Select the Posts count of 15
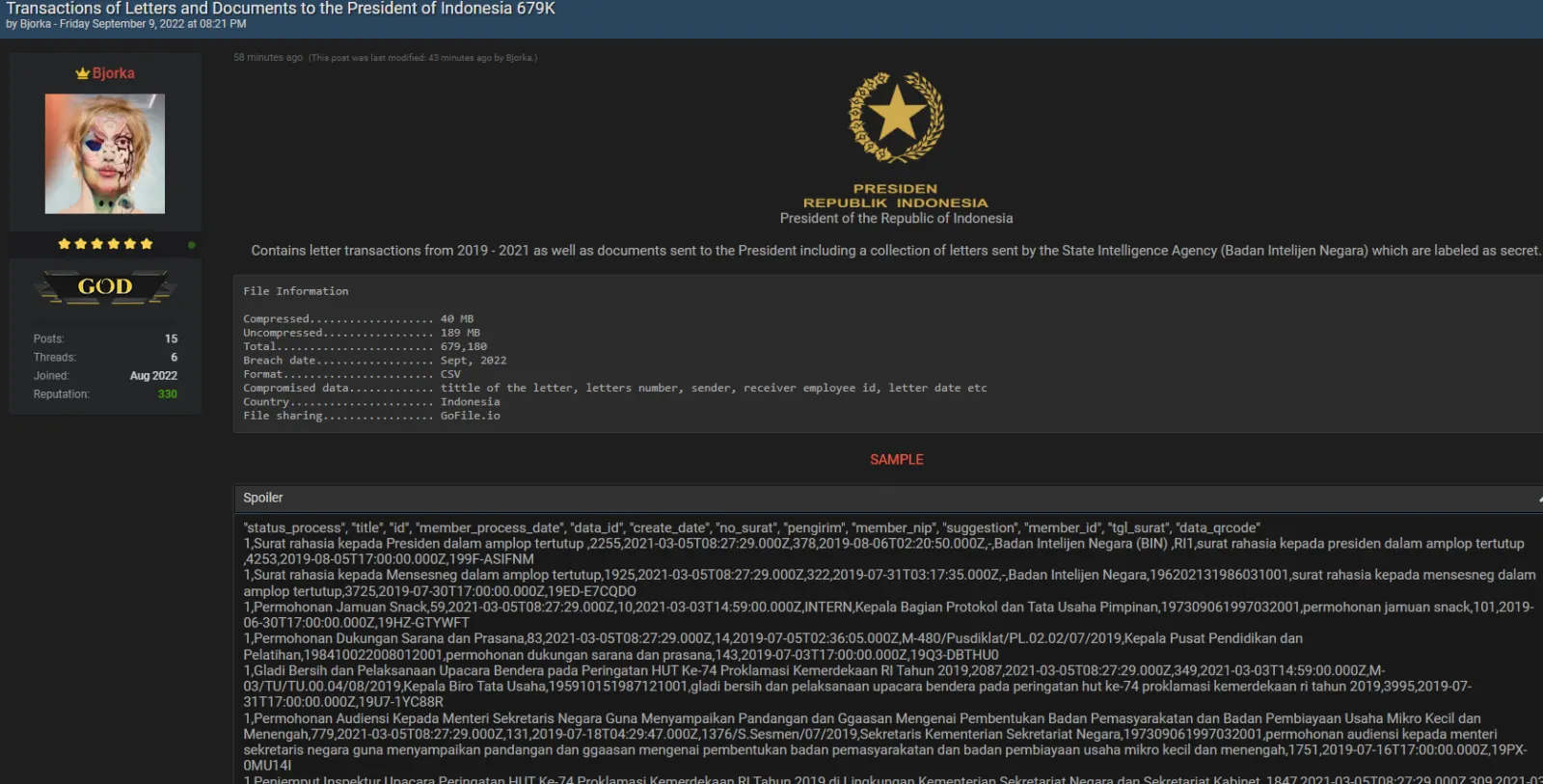Viewport: 1543px width, 784px height. tap(171, 339)
